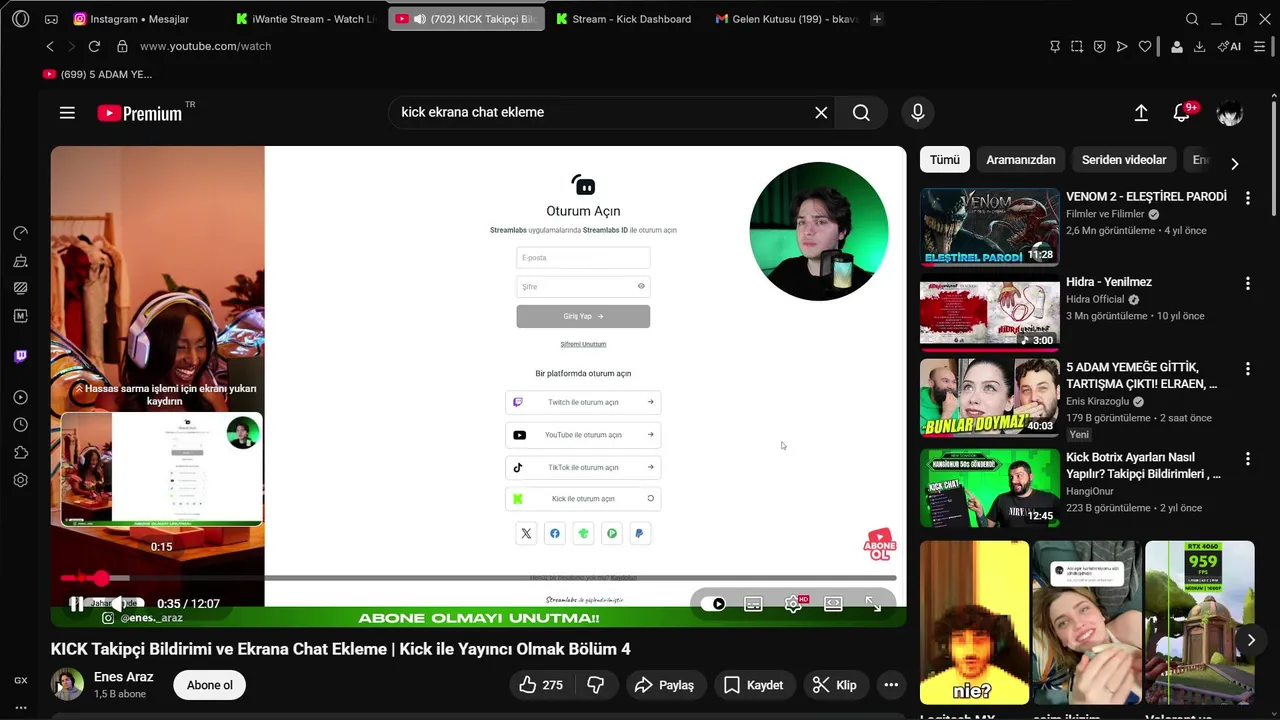Subscribe with Abone ol button
The image size is (1280, 720).
tap(210, 685)
